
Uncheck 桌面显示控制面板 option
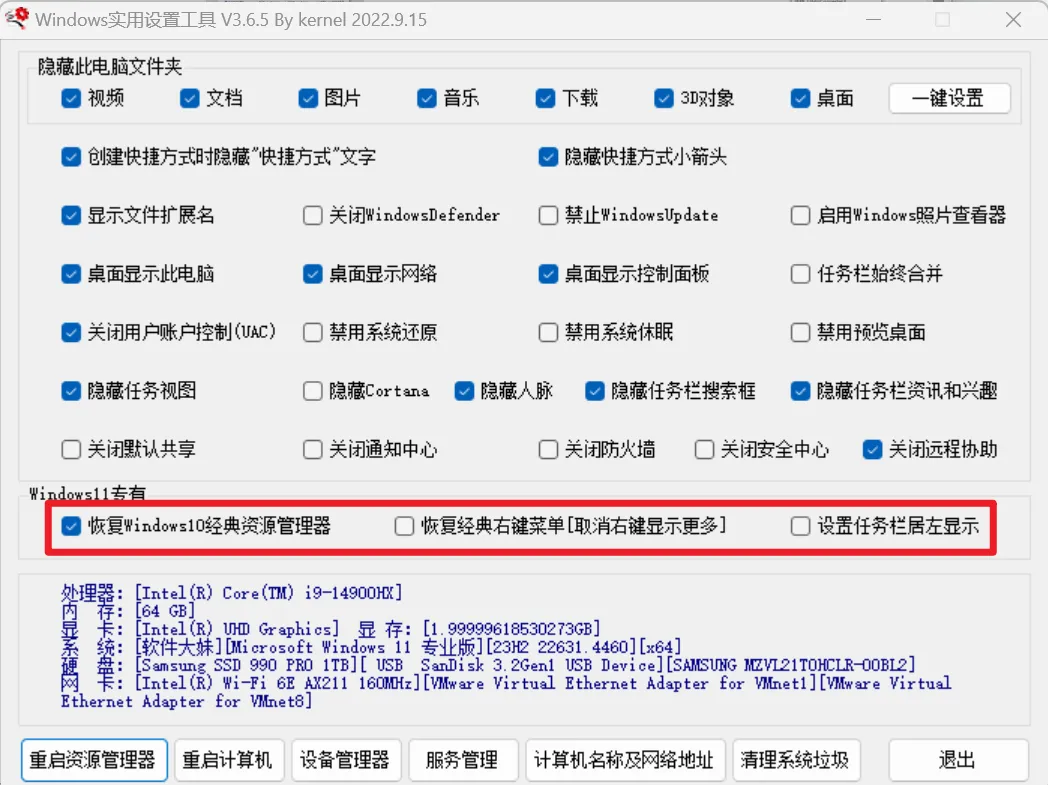pyautogui.click(x=548, y=274)
